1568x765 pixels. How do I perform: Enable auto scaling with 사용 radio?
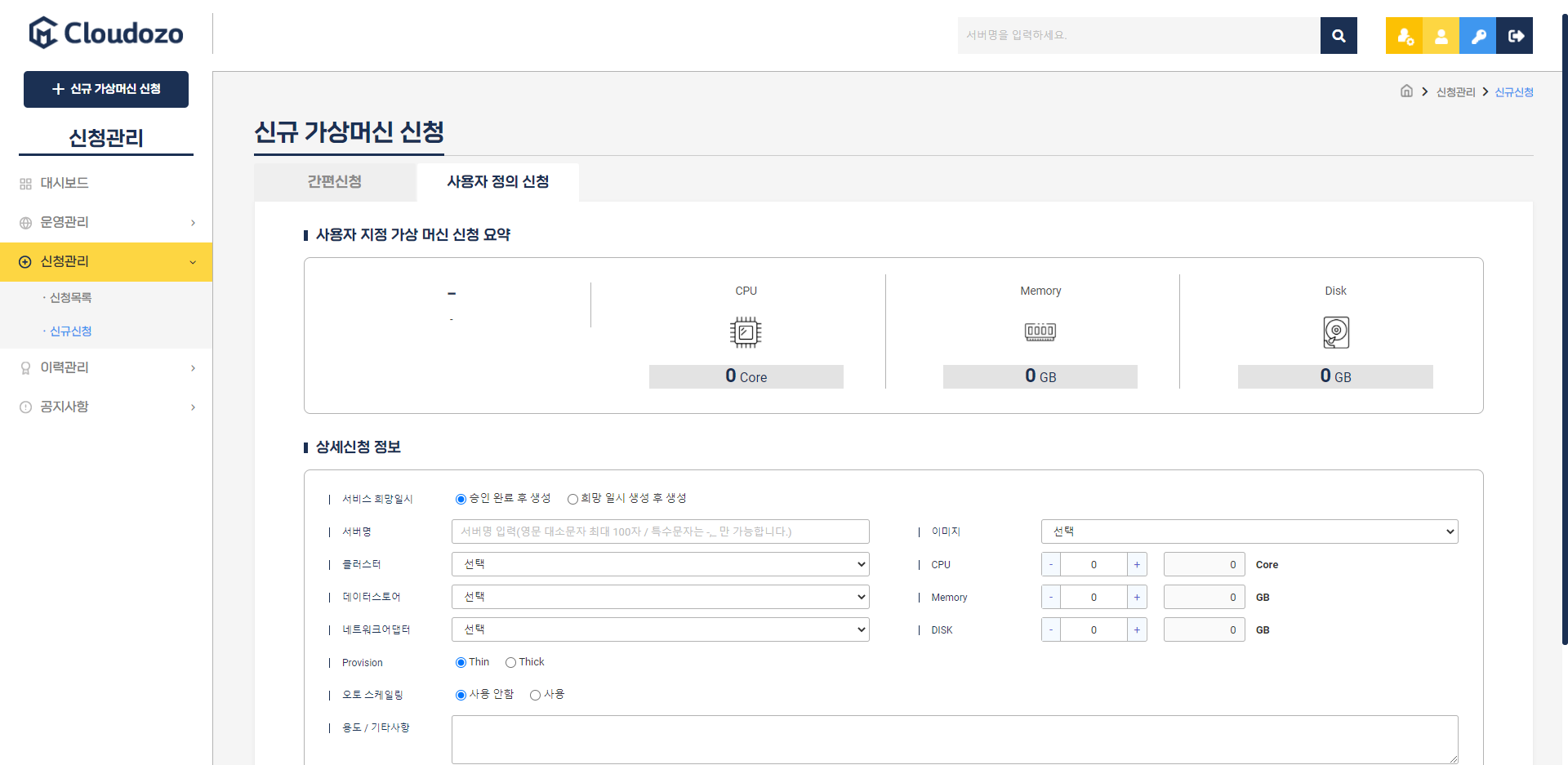pos(536,695)
